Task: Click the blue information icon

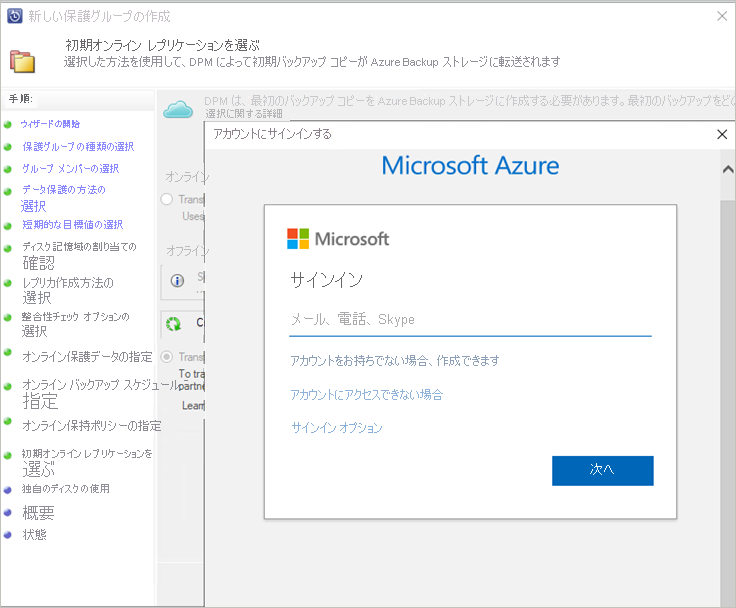Action: click(177, 281)
